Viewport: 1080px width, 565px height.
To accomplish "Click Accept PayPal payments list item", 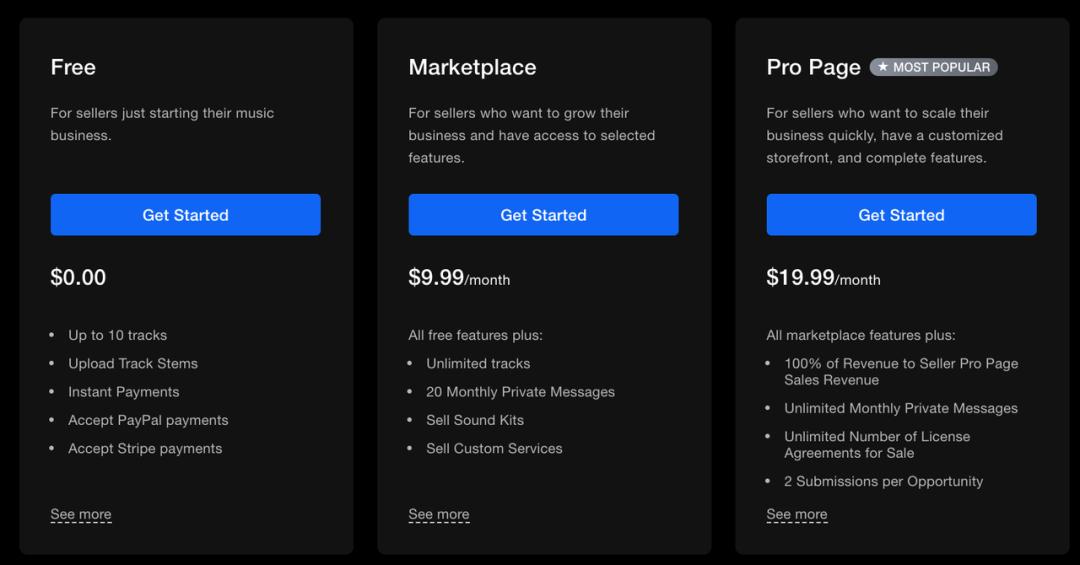I will (x=148, y=420).
